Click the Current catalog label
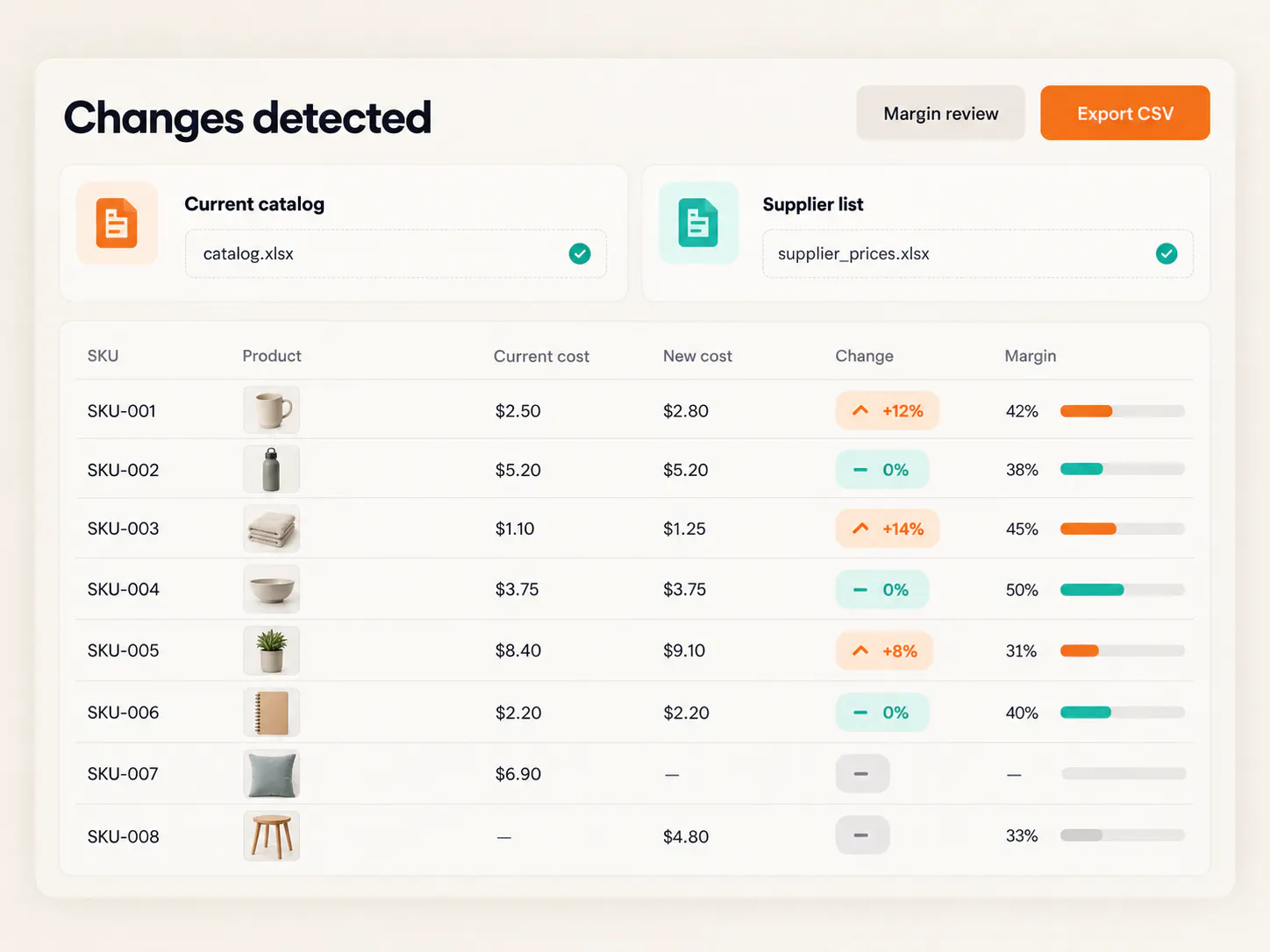 point(254,204)
